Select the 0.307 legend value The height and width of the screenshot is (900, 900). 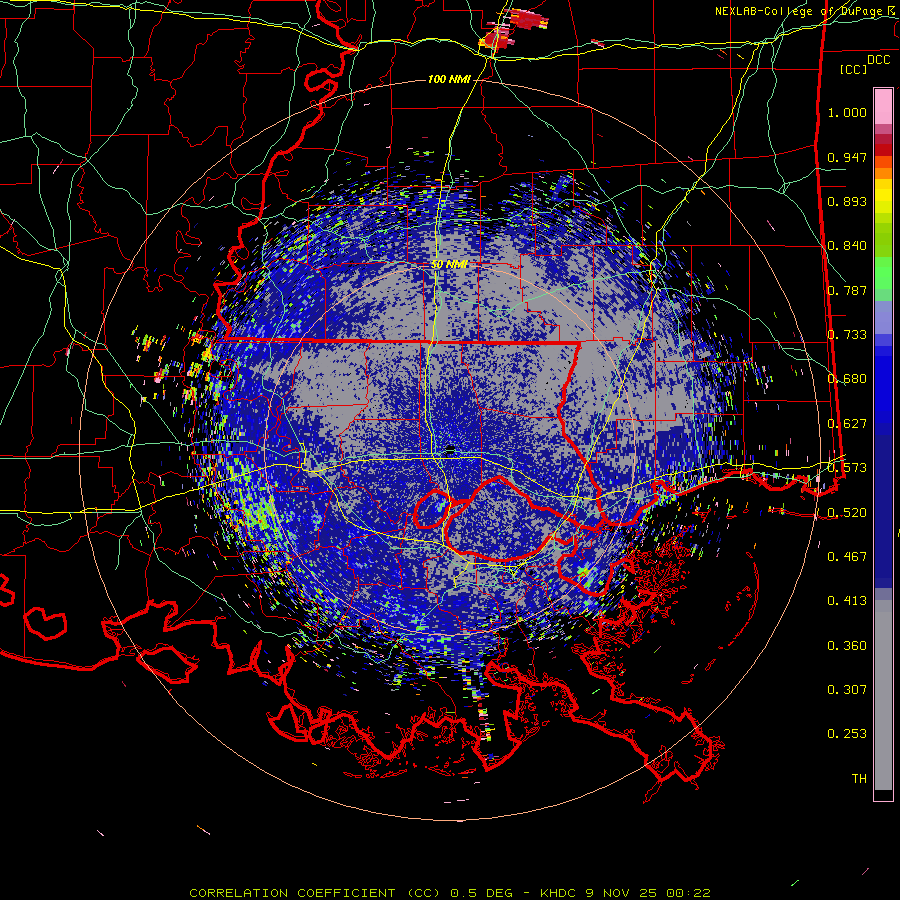847,690
